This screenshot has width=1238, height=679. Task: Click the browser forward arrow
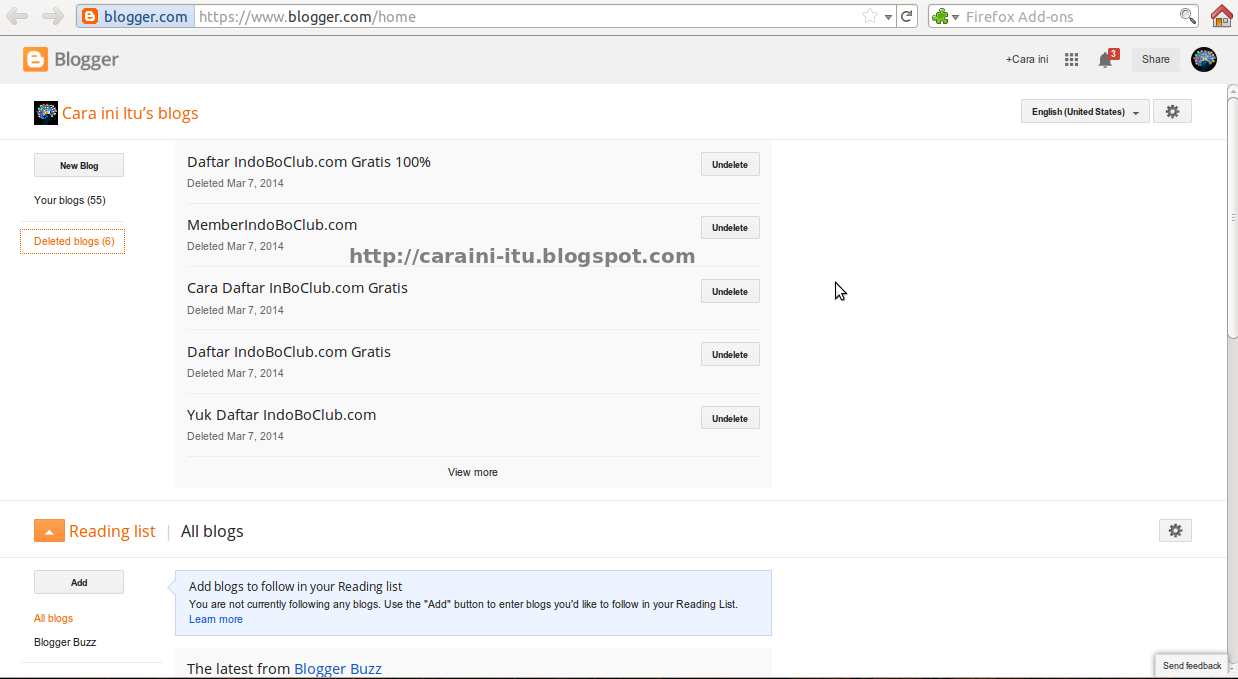[53, 16]
